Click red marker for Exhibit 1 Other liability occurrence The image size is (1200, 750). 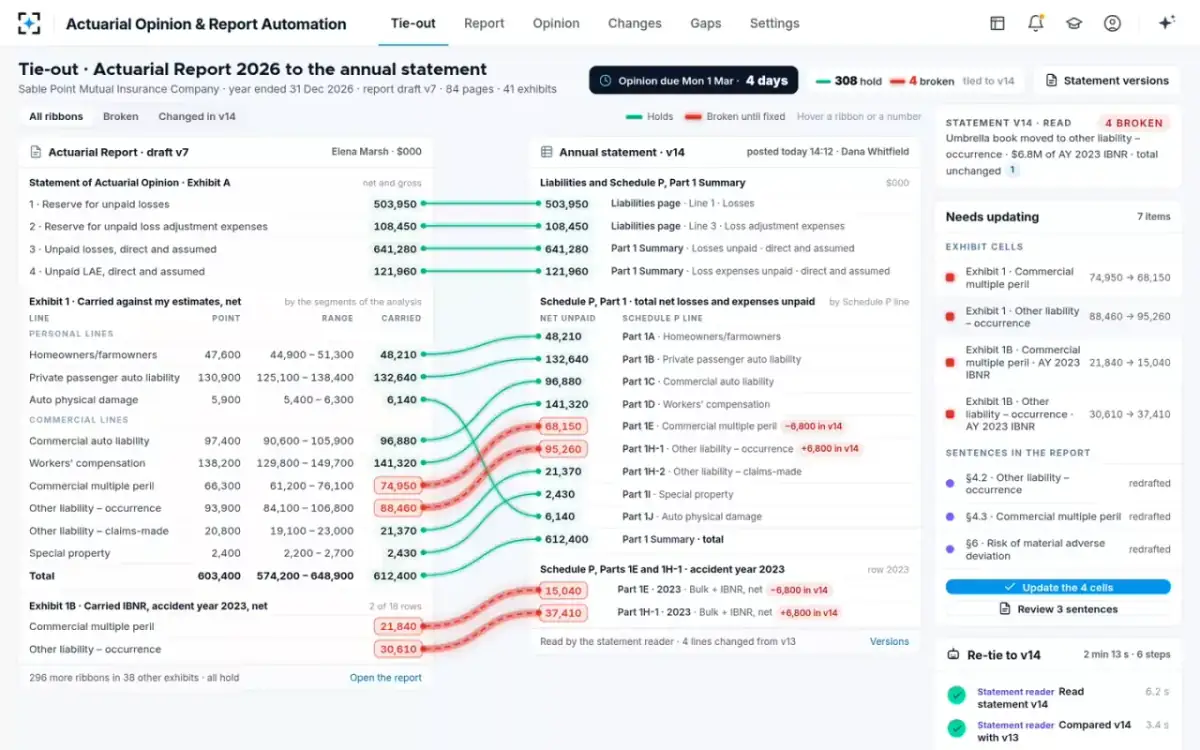coord(950,317)
